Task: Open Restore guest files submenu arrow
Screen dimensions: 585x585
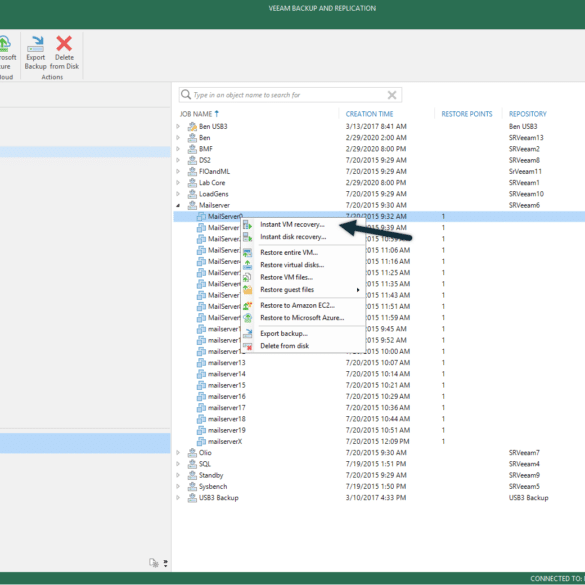Action: [x=358, y=290]
